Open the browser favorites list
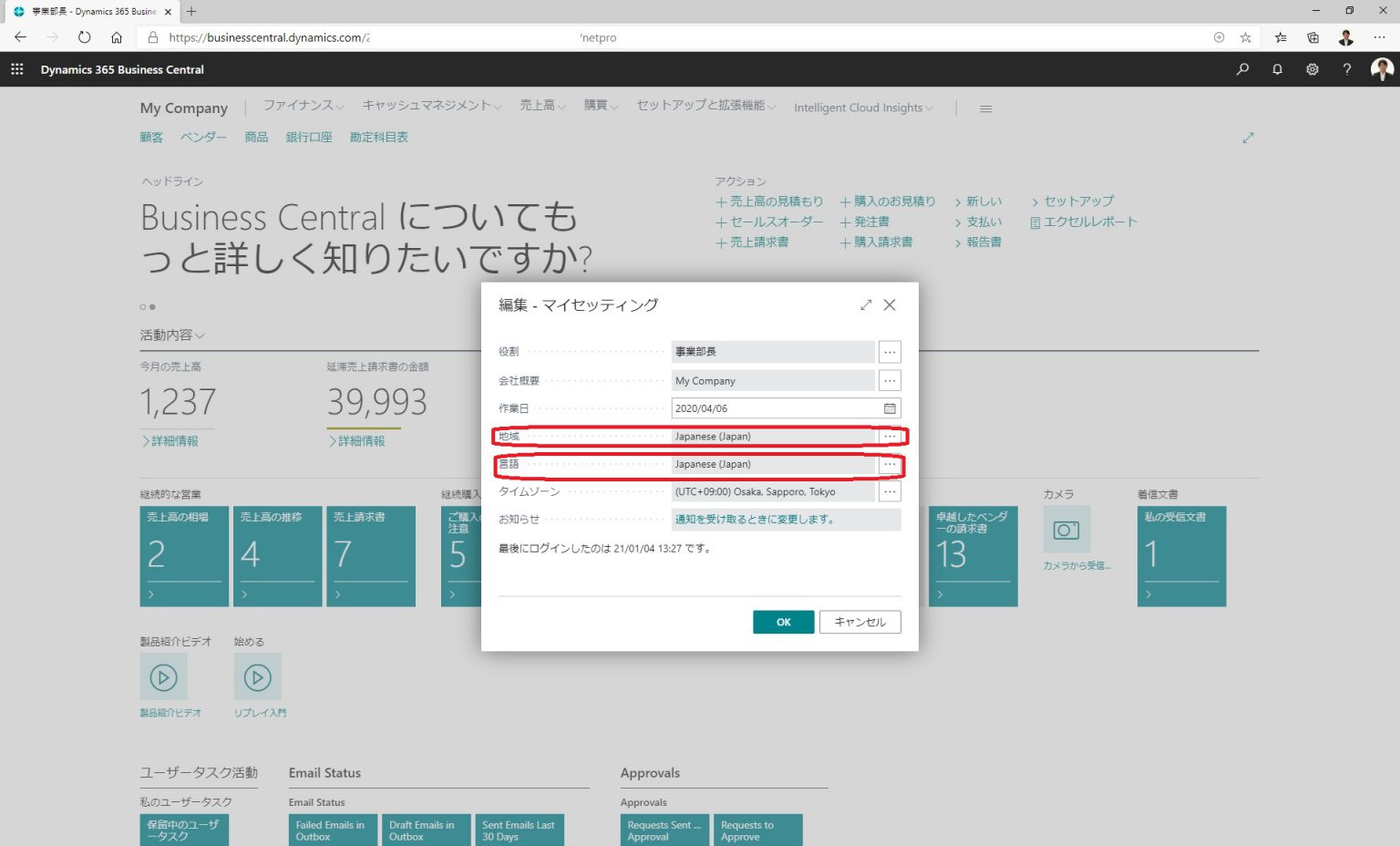Viewport: 1400px width, 846px height. coord(1281,37)
